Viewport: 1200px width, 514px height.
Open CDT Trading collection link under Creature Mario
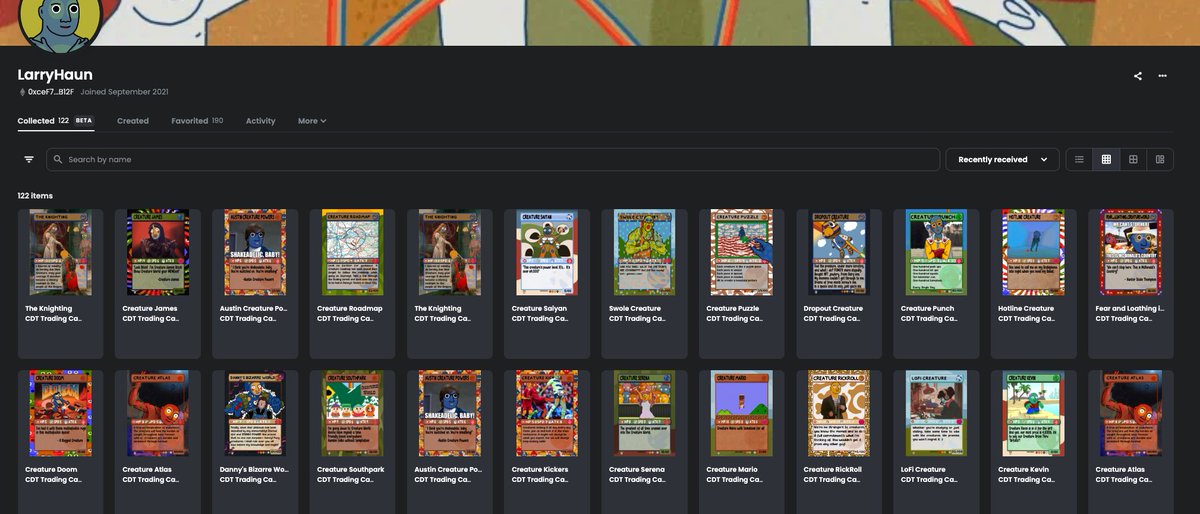pyautogui.click(x=735, y=480)
